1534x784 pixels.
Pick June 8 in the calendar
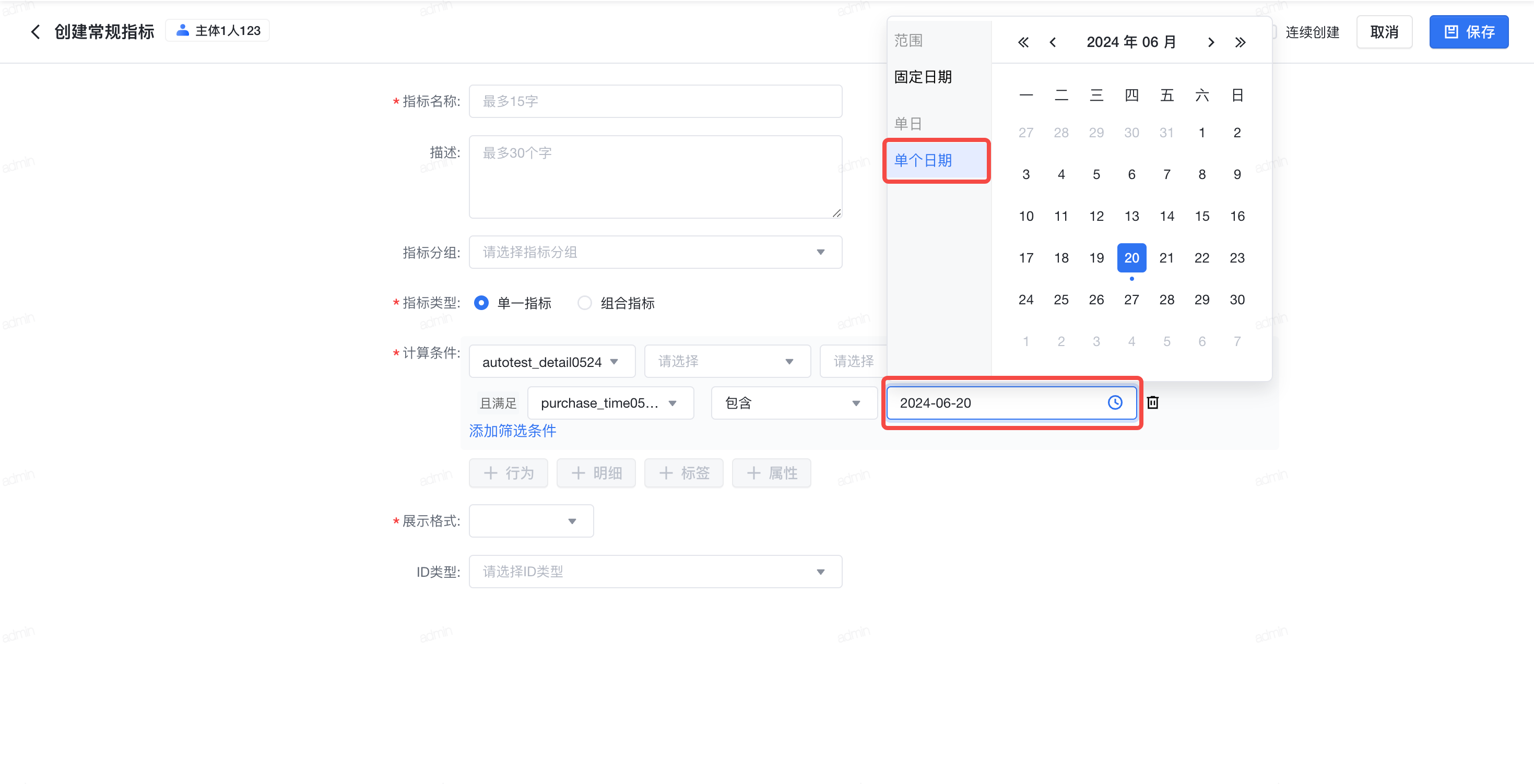click(x=1202, y=174)
